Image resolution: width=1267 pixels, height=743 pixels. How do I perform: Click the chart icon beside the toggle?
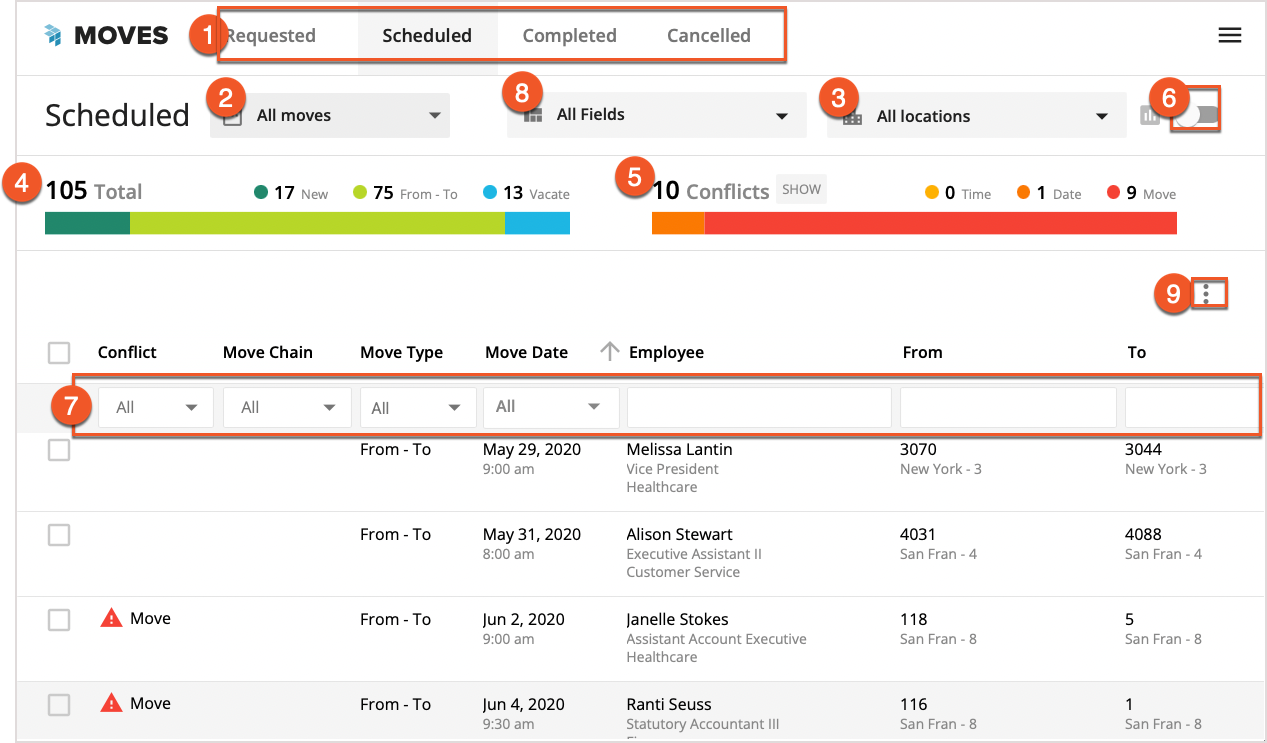1150,116
